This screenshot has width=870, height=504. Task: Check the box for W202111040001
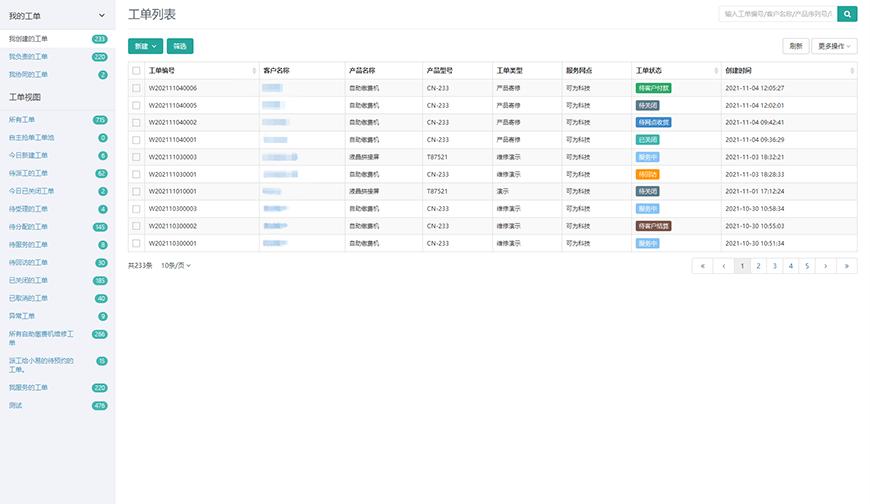(x=136, y=139)
